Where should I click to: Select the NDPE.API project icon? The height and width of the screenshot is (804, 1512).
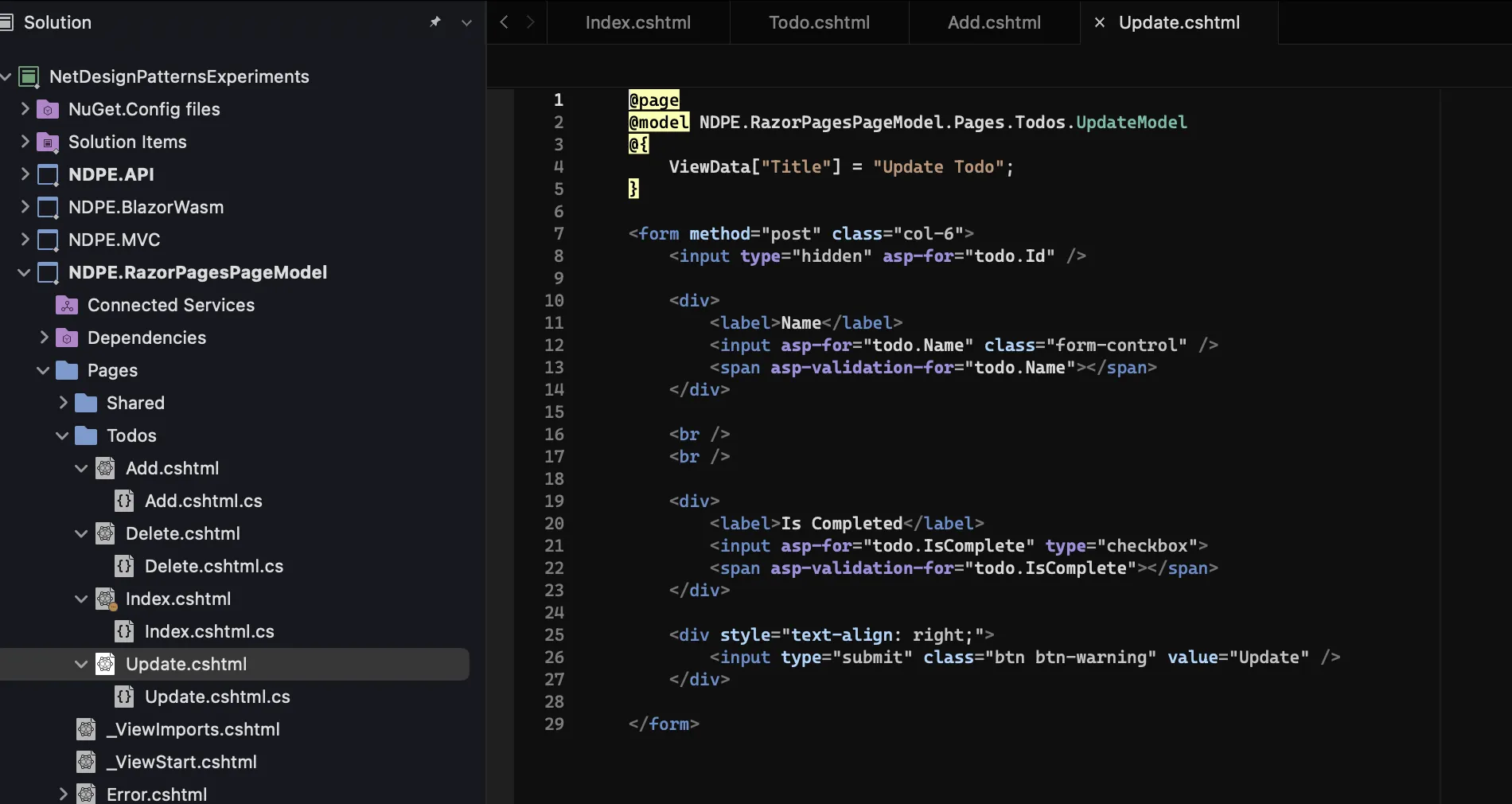(x=48, y=174)
